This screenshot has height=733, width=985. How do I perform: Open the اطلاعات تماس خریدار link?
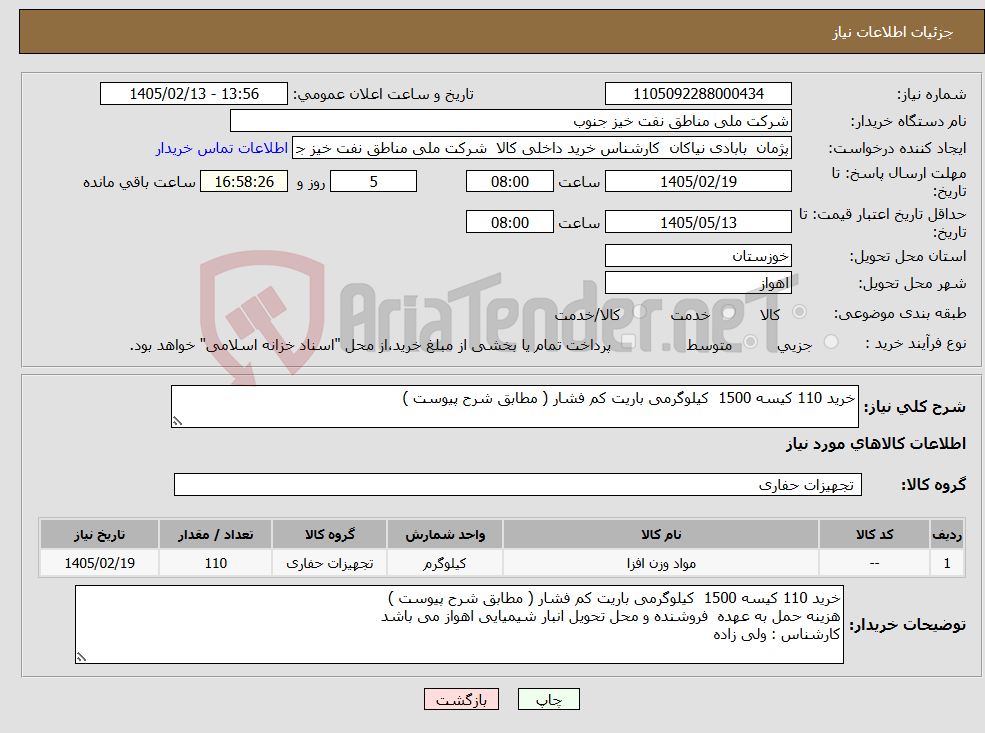click(222, 148)
